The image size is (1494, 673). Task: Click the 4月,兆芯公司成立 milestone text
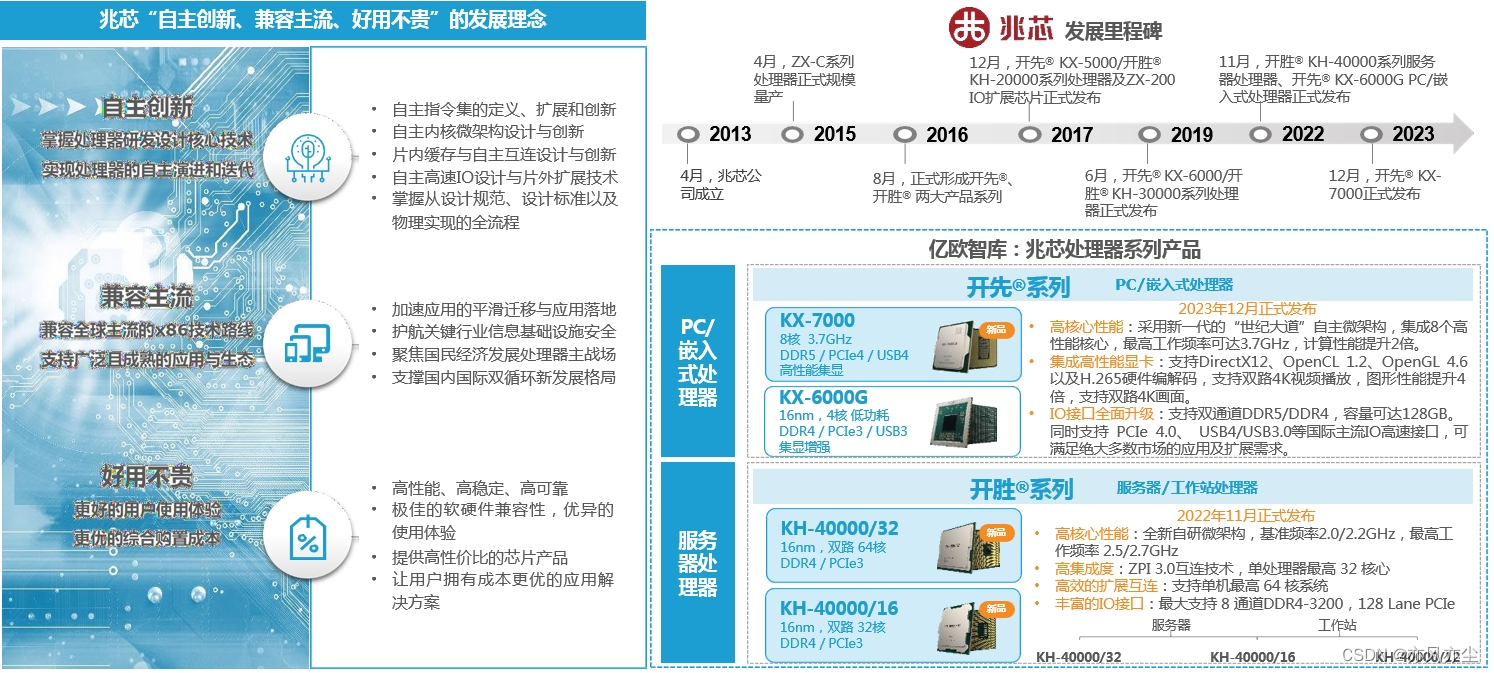[721, 185]
